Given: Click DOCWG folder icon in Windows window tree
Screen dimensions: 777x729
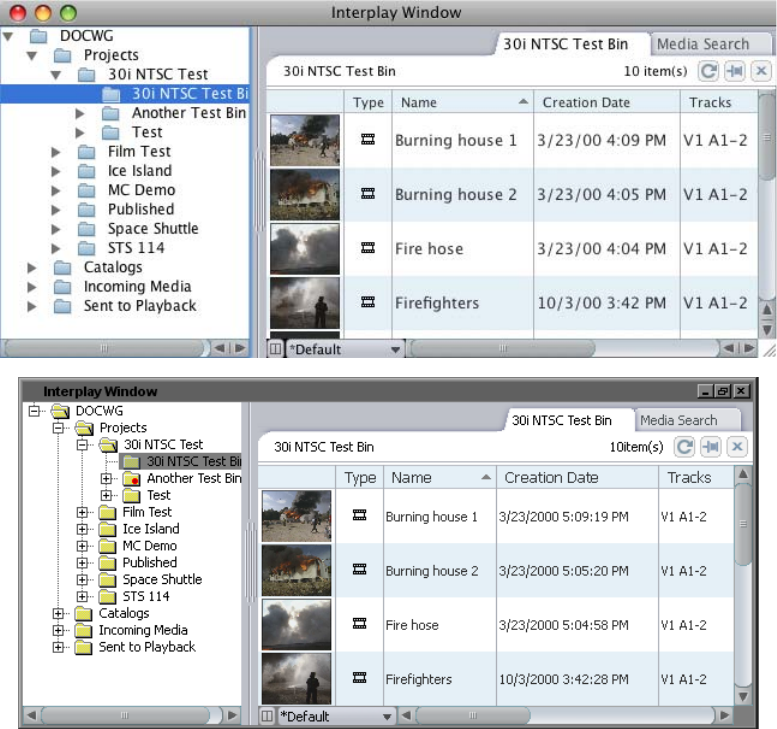Looking at the screenshot, I should pyautogui.click(x=60, y=411).
